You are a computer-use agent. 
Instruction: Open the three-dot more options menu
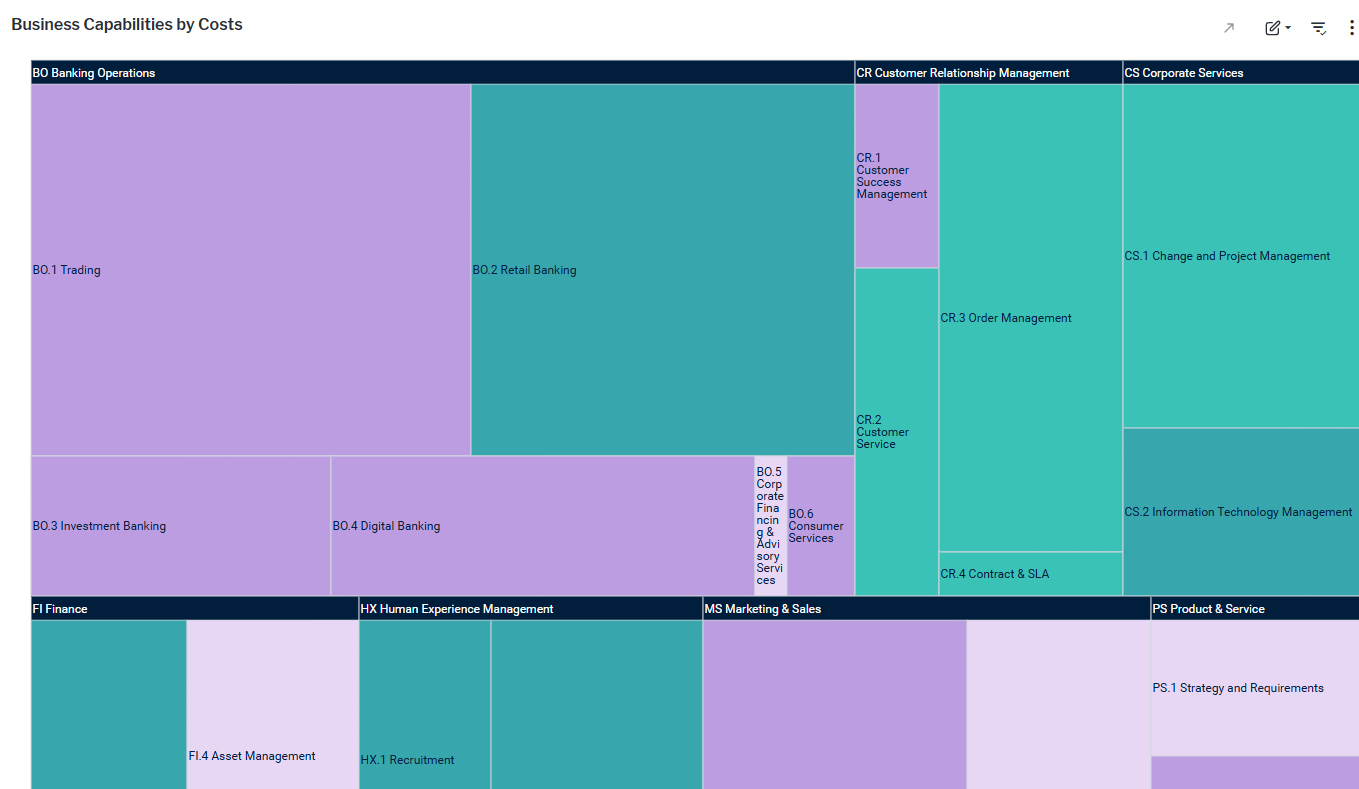coord(1351,28)
